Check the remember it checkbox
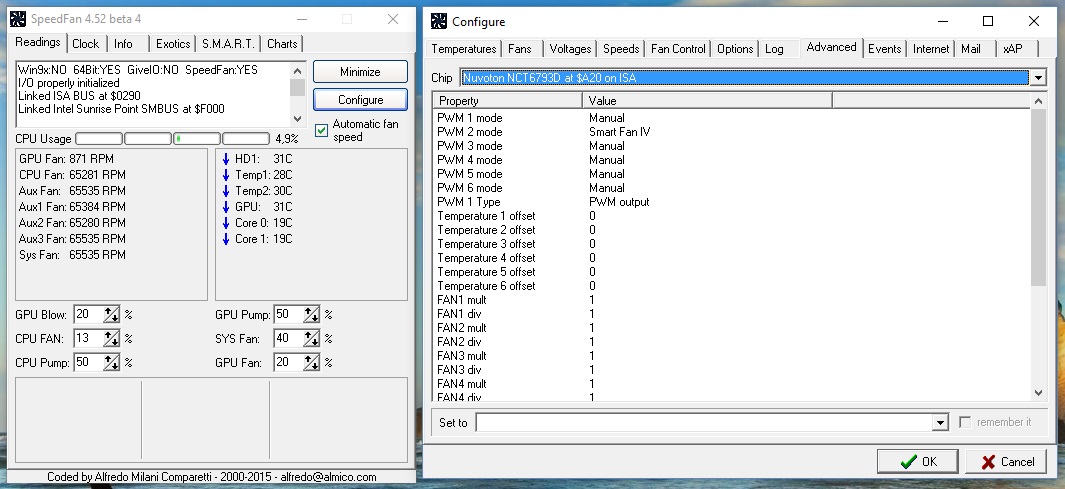Viewport: 1065px width, 489px height. 964,422
